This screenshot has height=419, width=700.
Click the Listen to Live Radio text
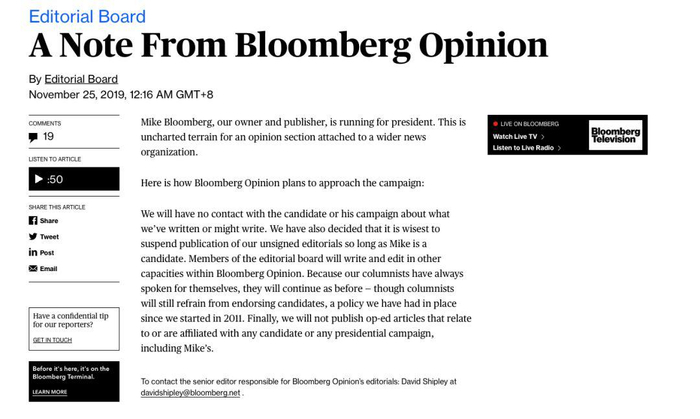(x=523, y=148)
